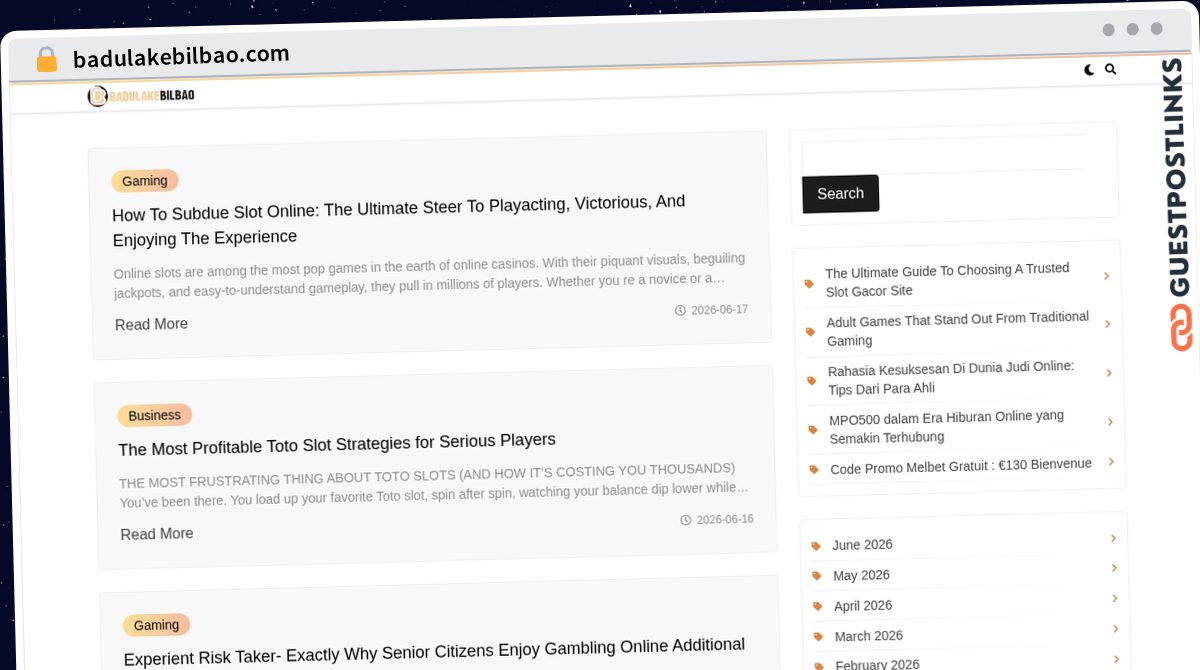Click the chevron next to Code Promo Melbet link

click(x=1111, y=462)
